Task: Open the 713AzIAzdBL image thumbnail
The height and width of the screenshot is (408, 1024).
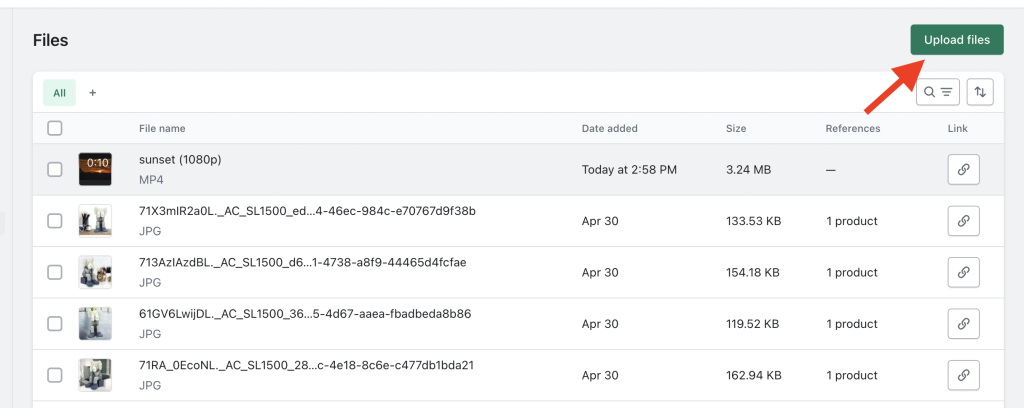Action: (95, 272)
